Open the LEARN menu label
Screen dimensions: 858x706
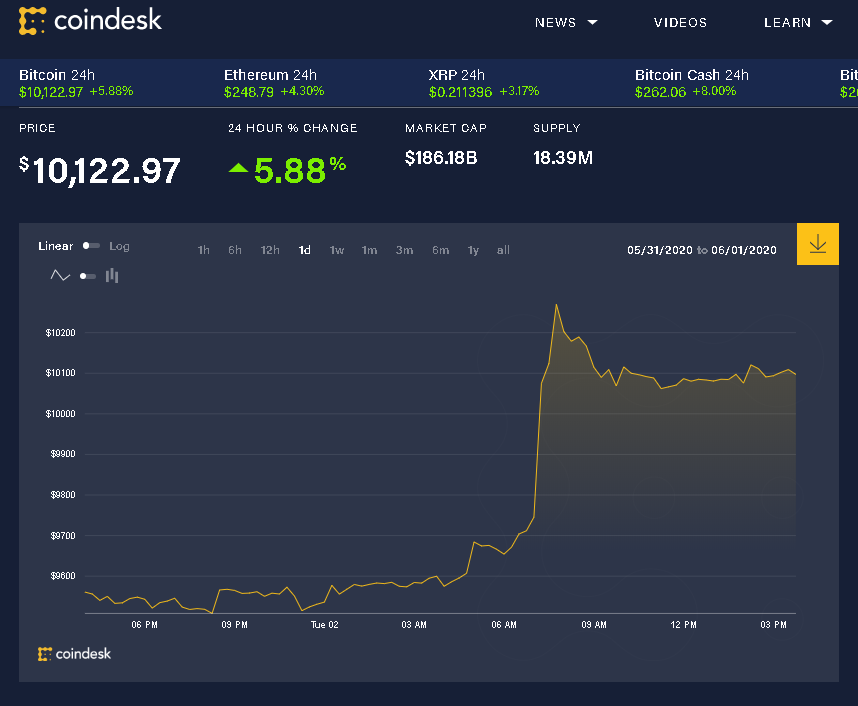(787, 22)
